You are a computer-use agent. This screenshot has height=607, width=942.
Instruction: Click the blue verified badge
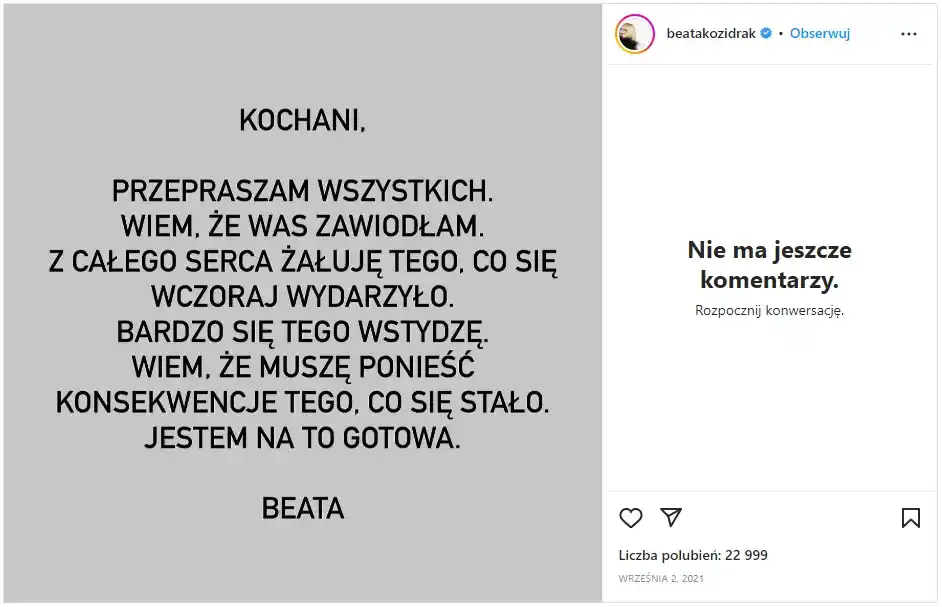[x=766, y=33]
